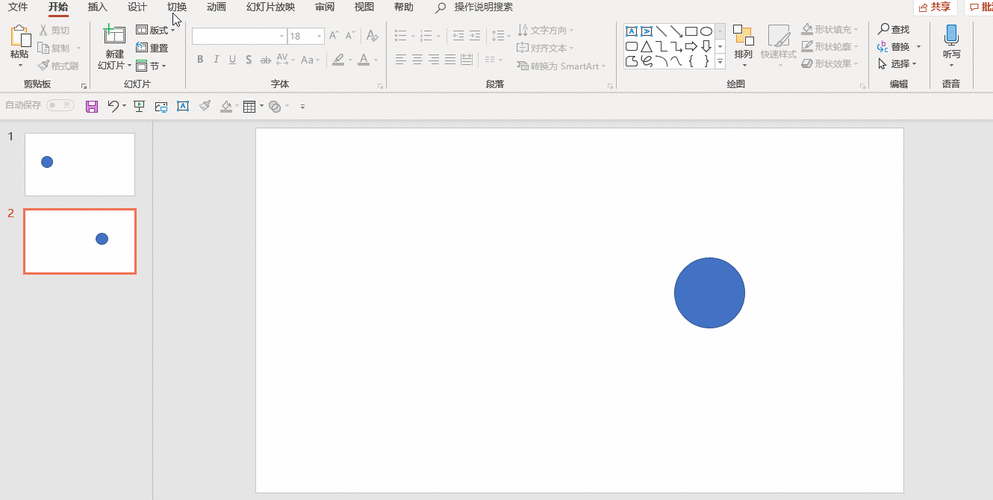Open the Arrange (排列) tool
Image resolution: width=993 pixels, height=500 pixels.
click(x=742, y=40)
